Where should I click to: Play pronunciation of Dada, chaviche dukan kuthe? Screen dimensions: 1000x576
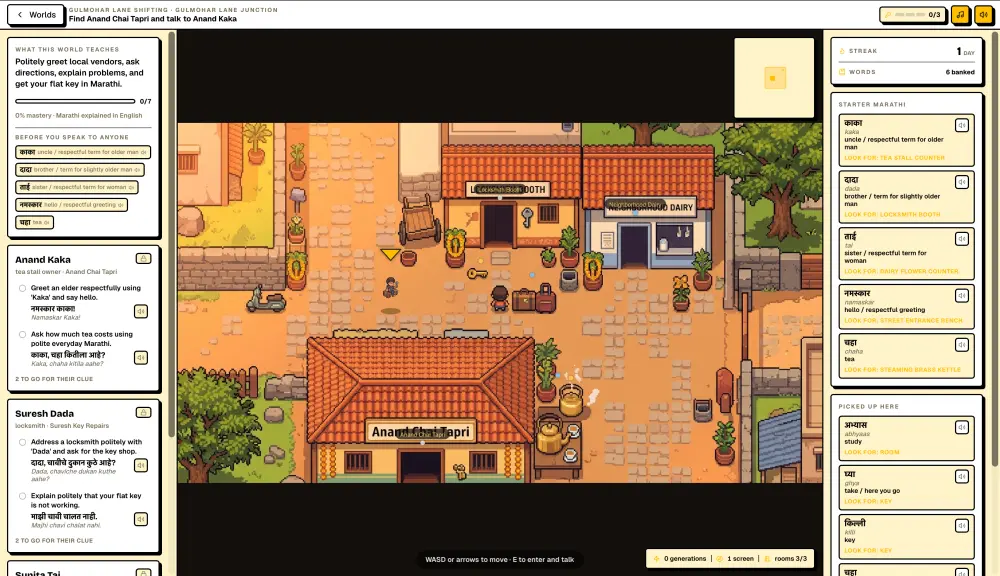pyautogui.click(x=141, y=466)
